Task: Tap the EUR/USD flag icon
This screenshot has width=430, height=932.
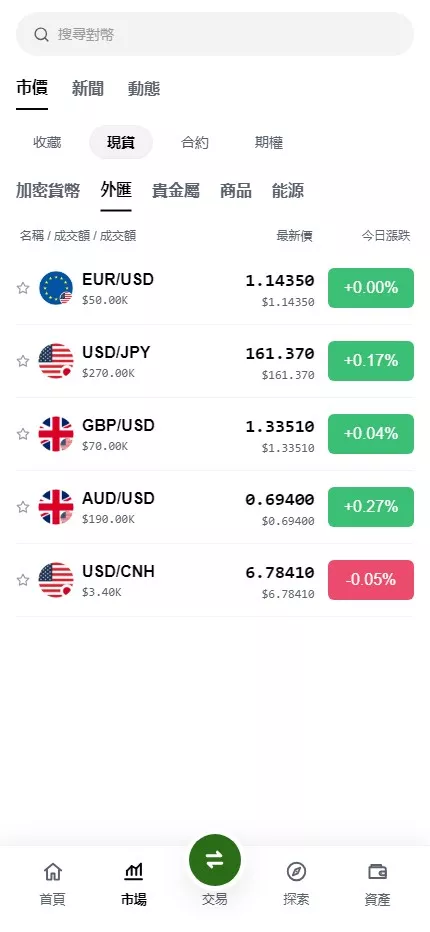Action: pyautogui.click(x=56, y=288)
